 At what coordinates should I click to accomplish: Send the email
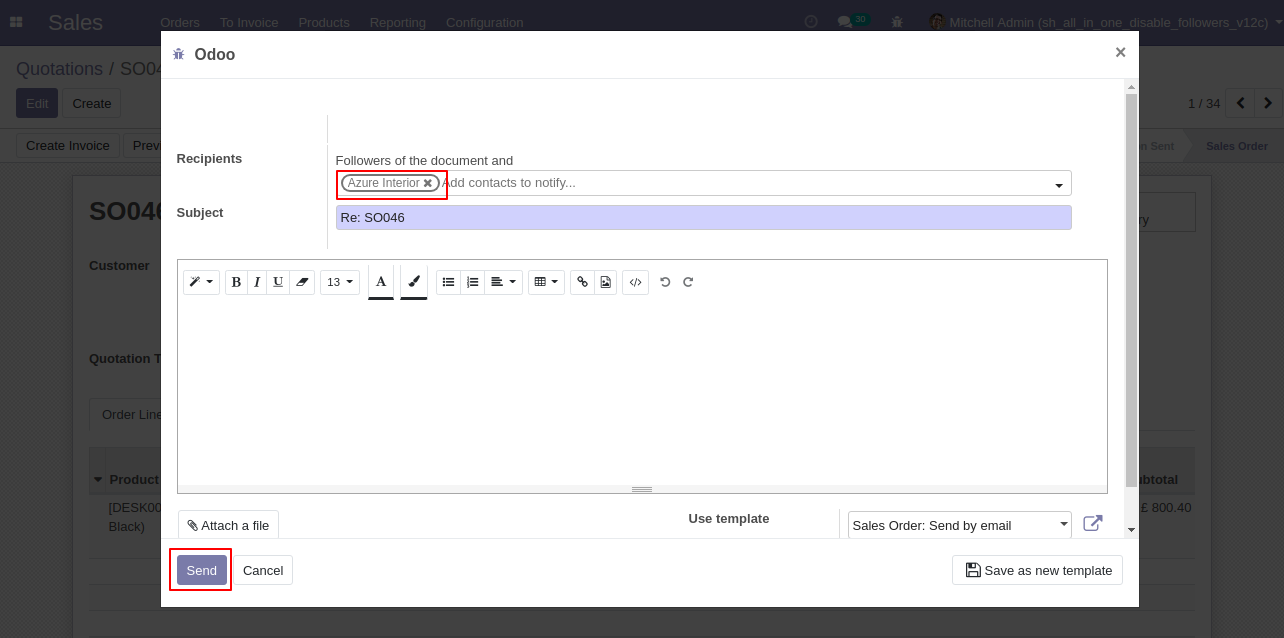[x=201, y=570]
